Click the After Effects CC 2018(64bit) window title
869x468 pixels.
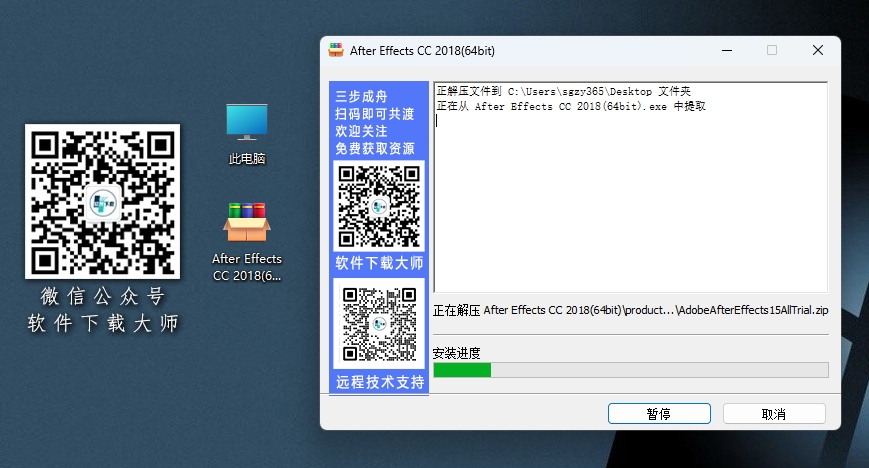pos(422,50)
